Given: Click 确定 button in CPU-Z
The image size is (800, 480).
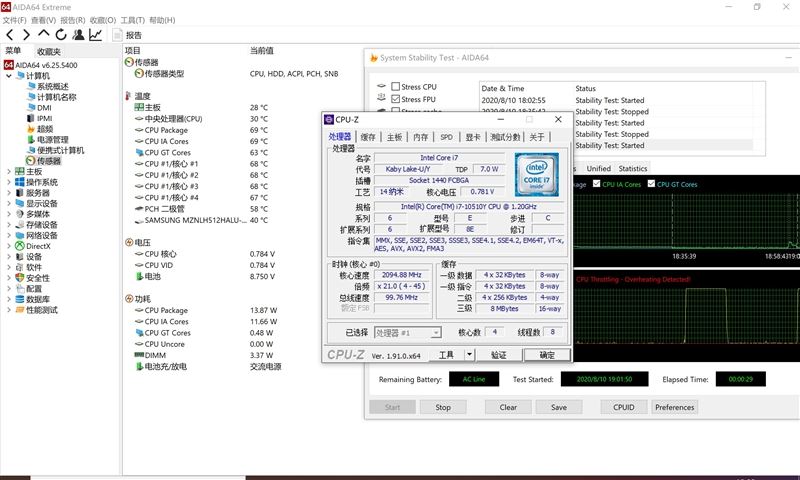Looking at the screenshot, I should [x=547, y=355].
